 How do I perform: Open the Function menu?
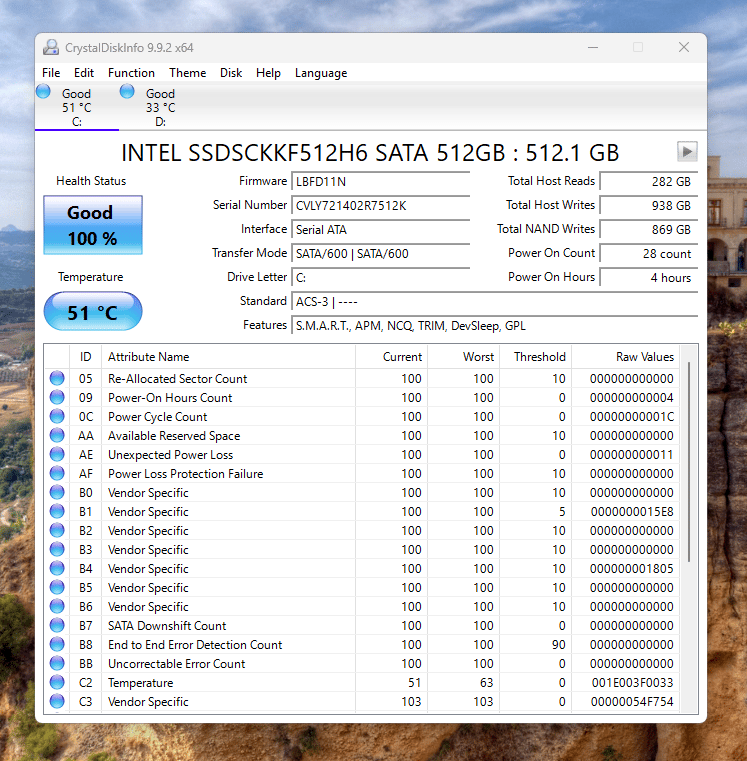pyautogui.click(x=131, y=73)
